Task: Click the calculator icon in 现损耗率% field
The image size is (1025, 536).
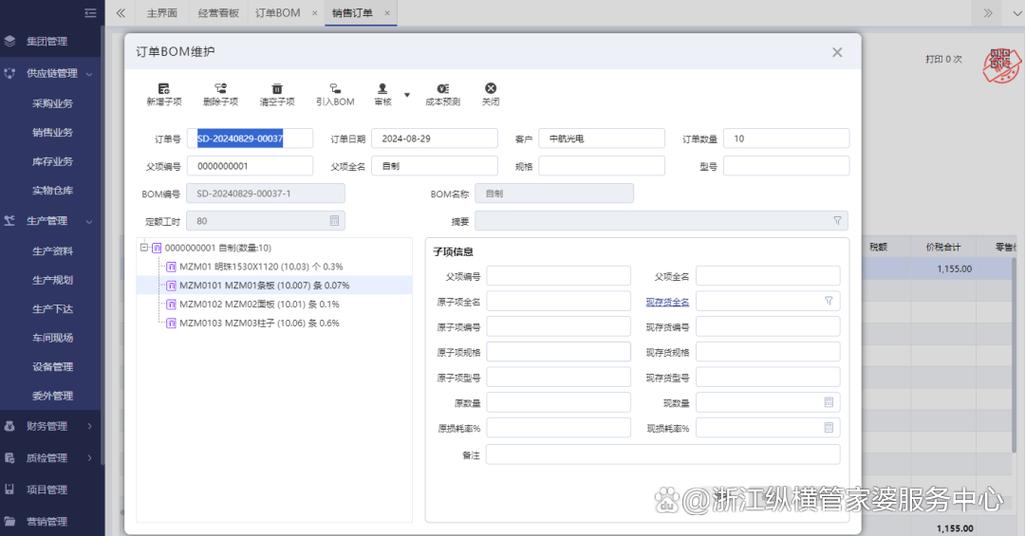Action: (828, 427)
